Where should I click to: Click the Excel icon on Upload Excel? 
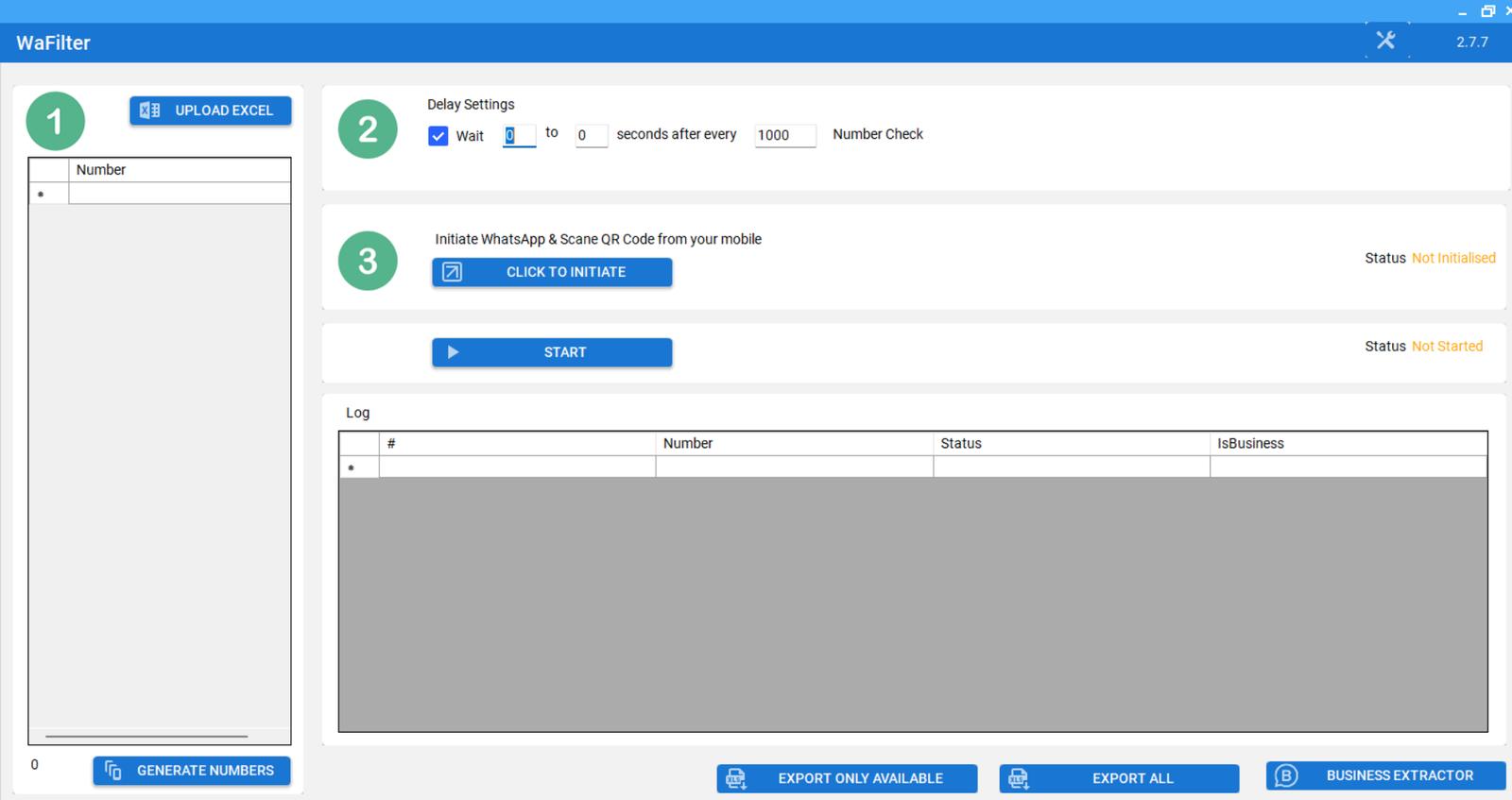coord(149,111)
